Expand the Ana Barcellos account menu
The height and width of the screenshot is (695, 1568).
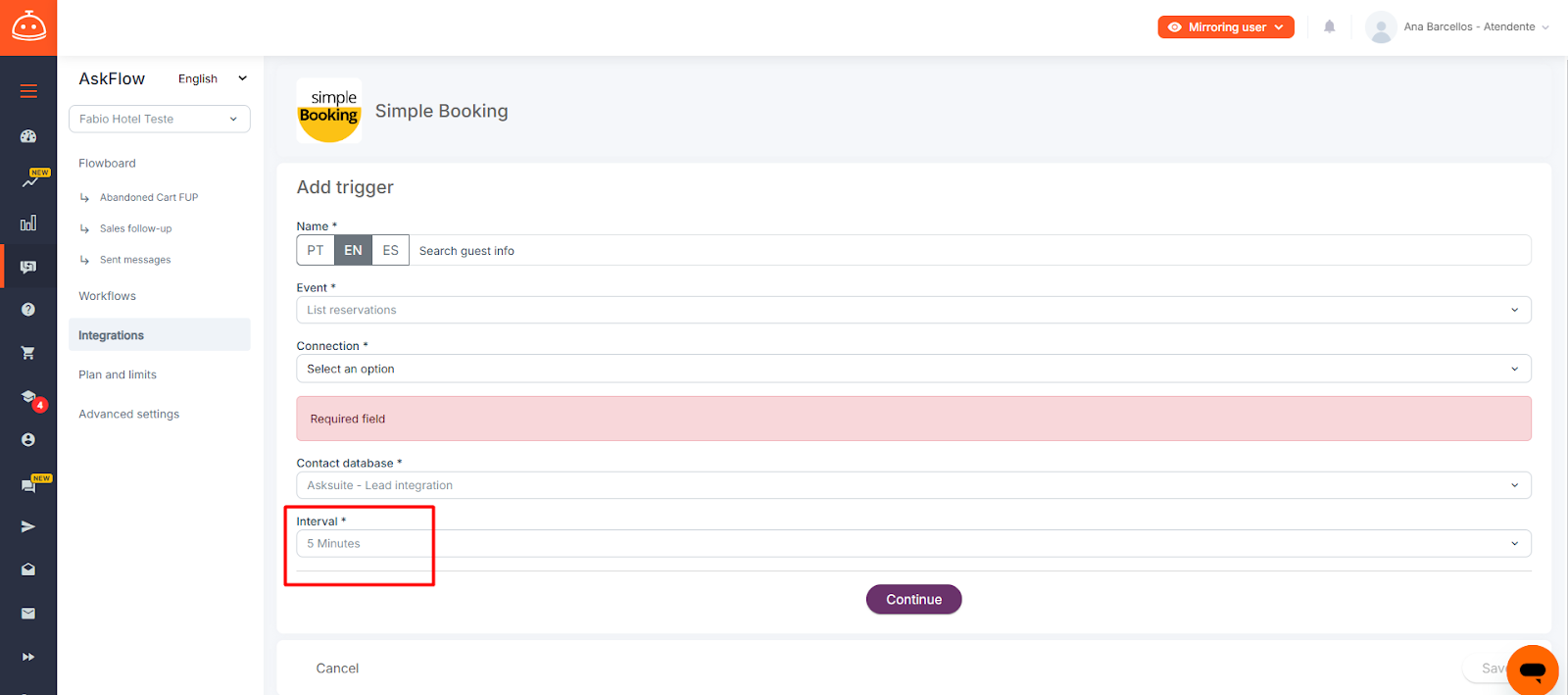click(x=1477, y=27)
